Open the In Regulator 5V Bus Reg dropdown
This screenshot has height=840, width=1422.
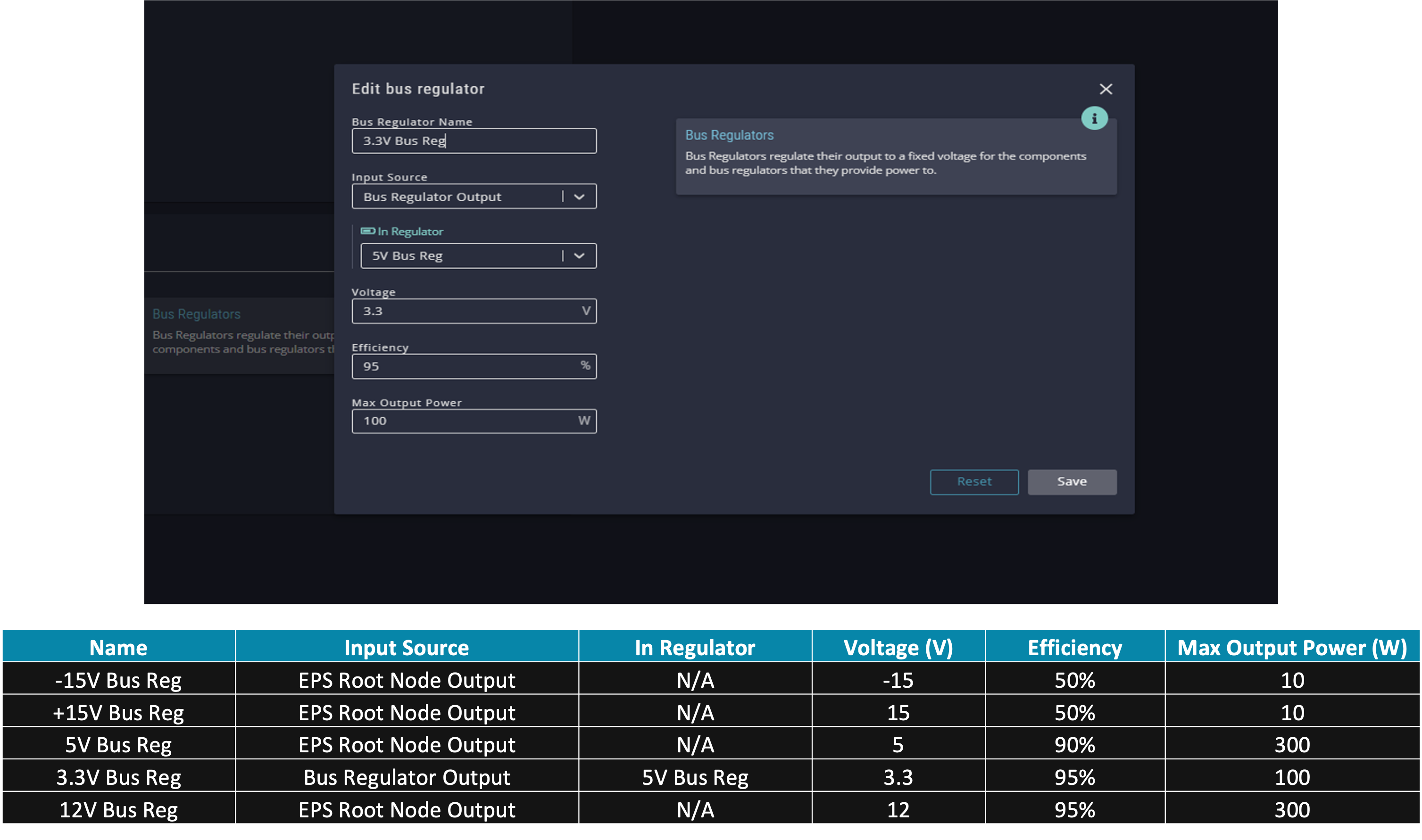478,256
